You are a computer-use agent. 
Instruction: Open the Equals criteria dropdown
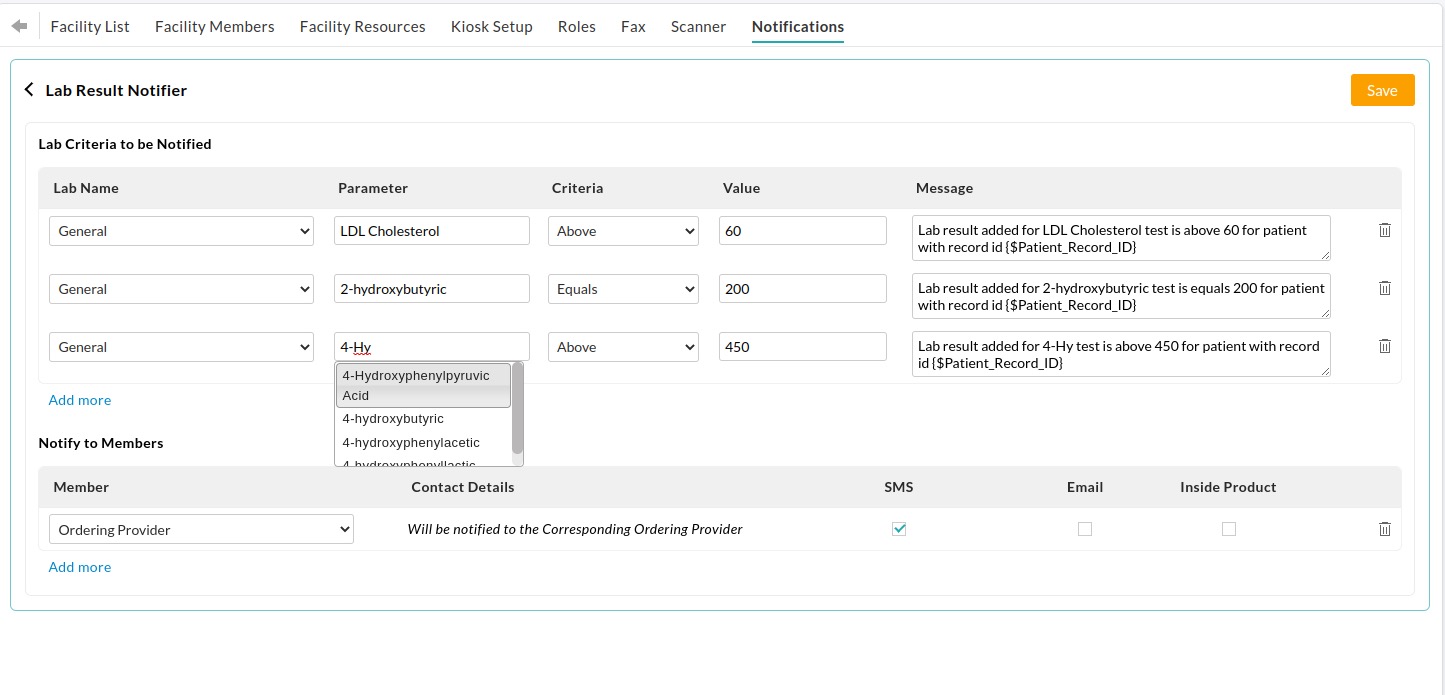click(623, 288)
